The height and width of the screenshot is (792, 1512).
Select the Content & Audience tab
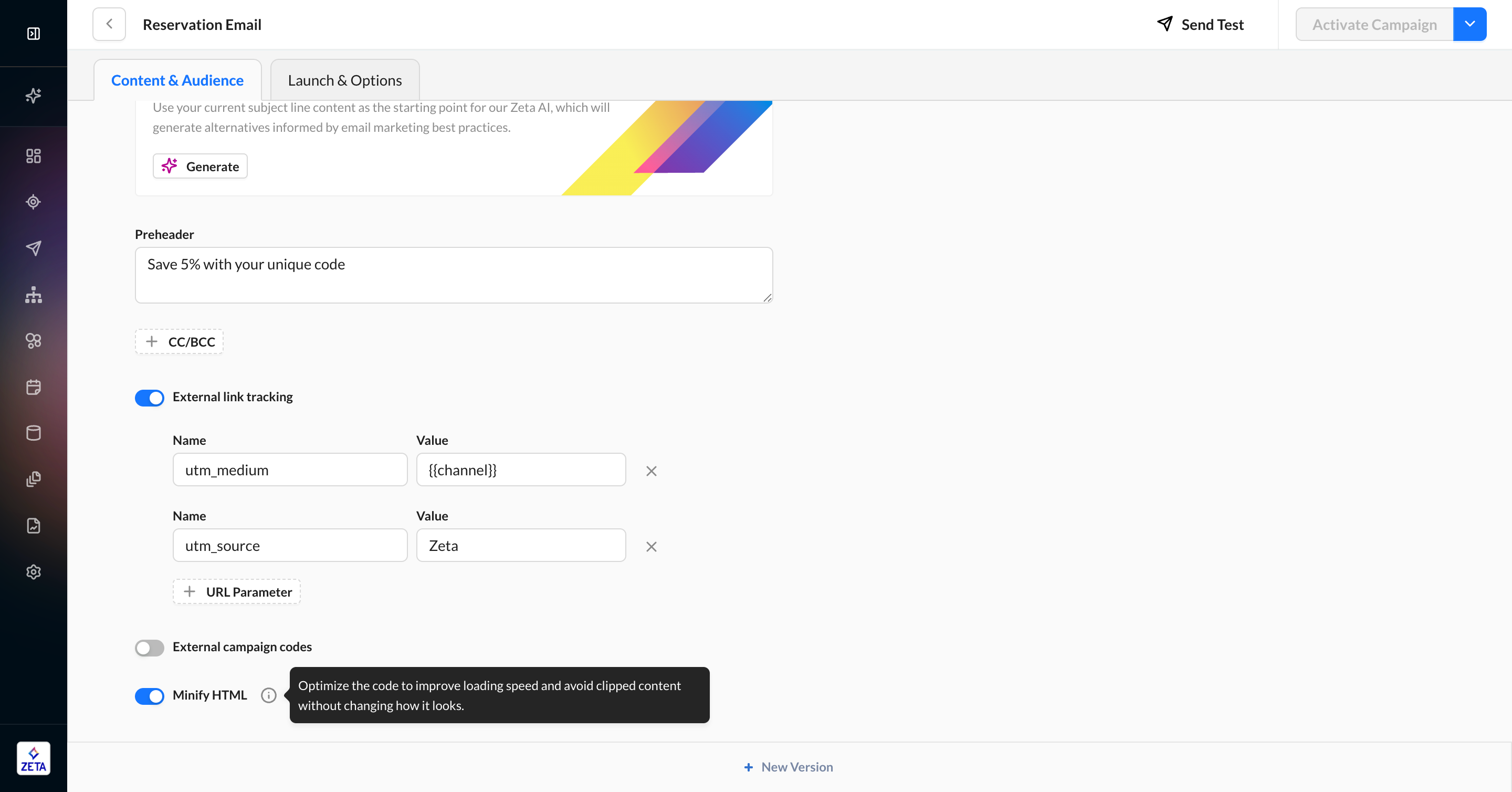[x=177, y=80]
